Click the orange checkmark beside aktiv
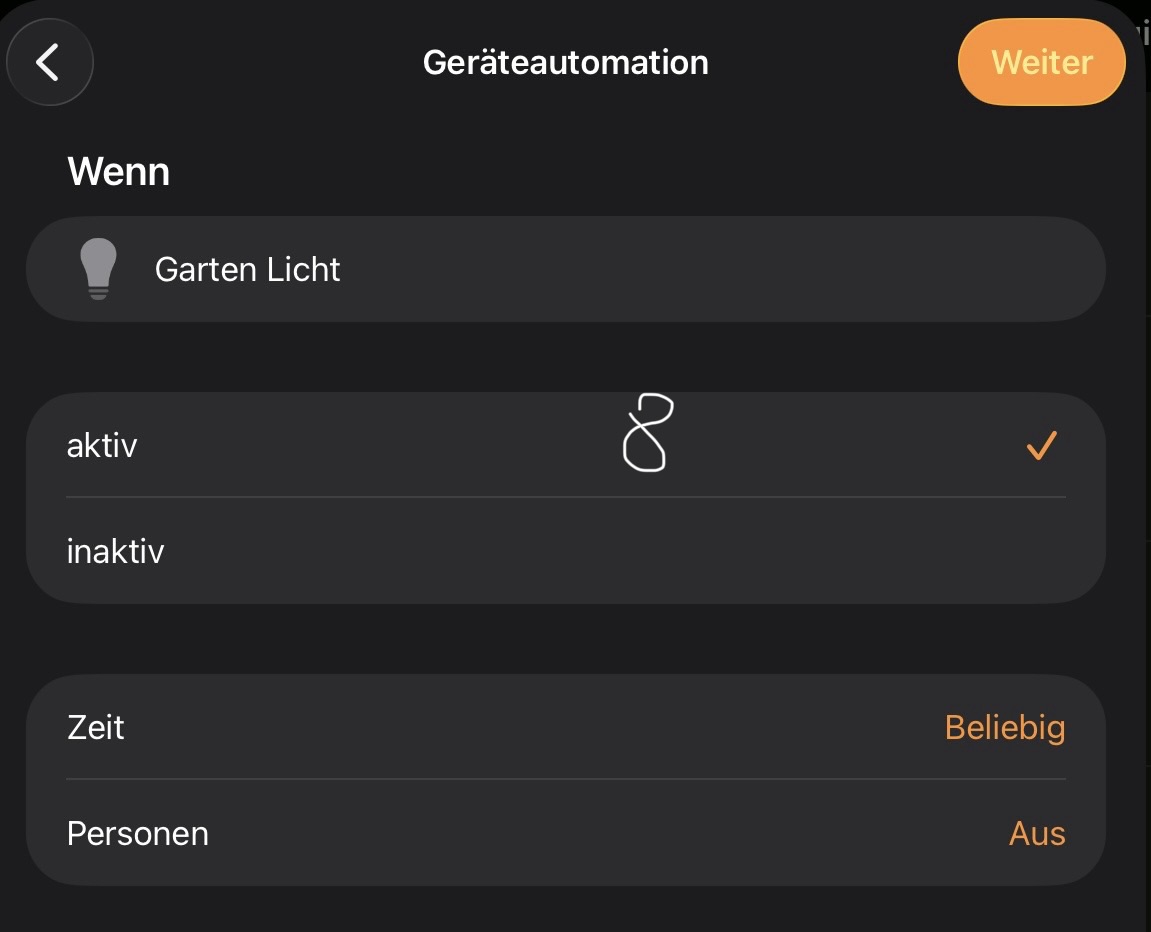 pyautogui.click(x=1041, y=446)
